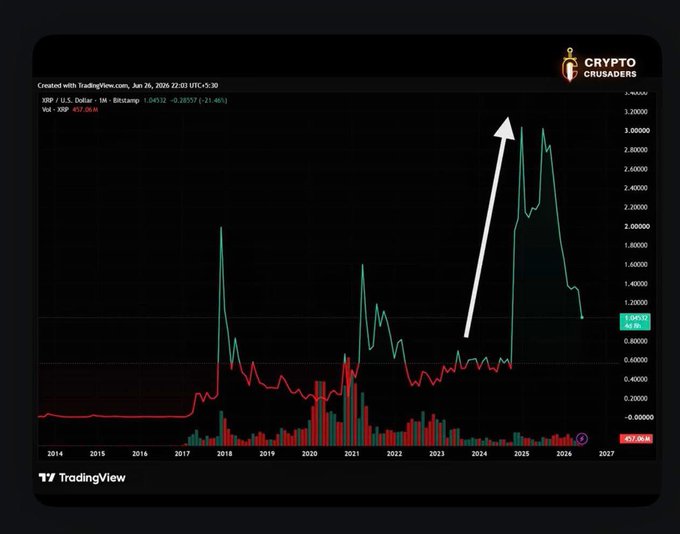Click the 3.00000 price axis label
The width and height of the screenshot is (680, 534).
637,131
